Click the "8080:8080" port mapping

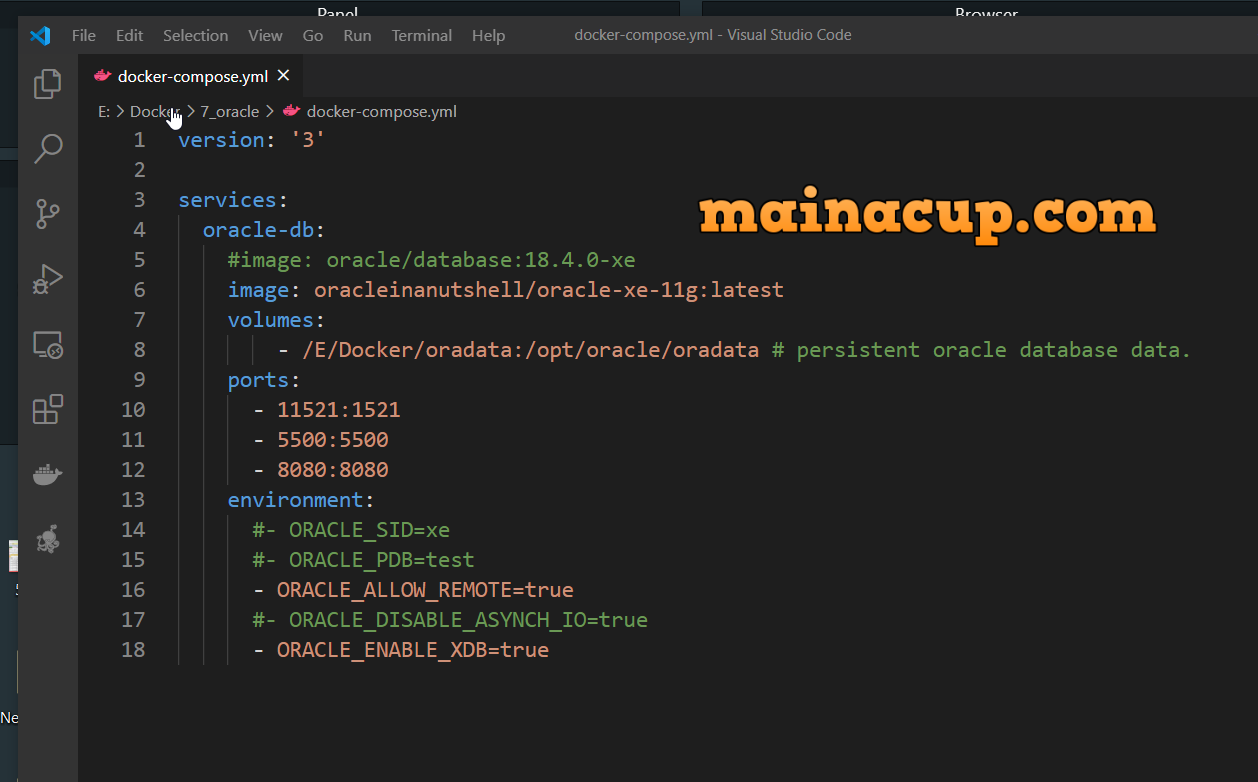tap(333, 470)
